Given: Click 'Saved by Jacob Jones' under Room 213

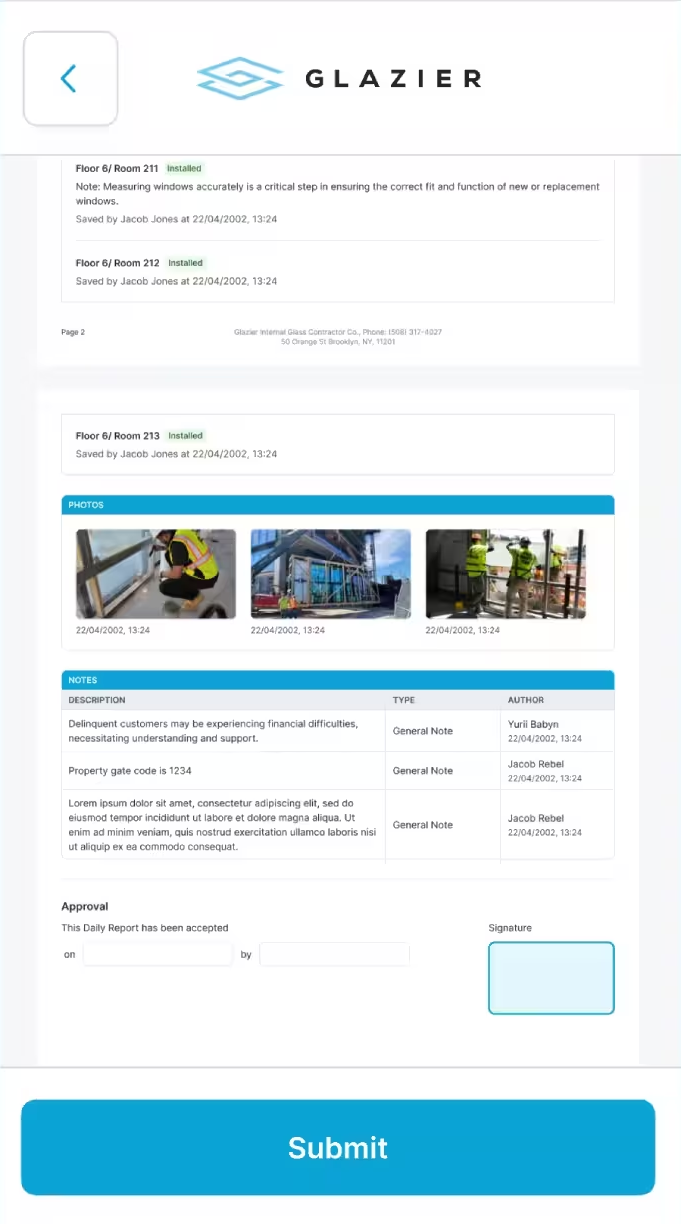Looking at the screenshot, I should [177, 454].
